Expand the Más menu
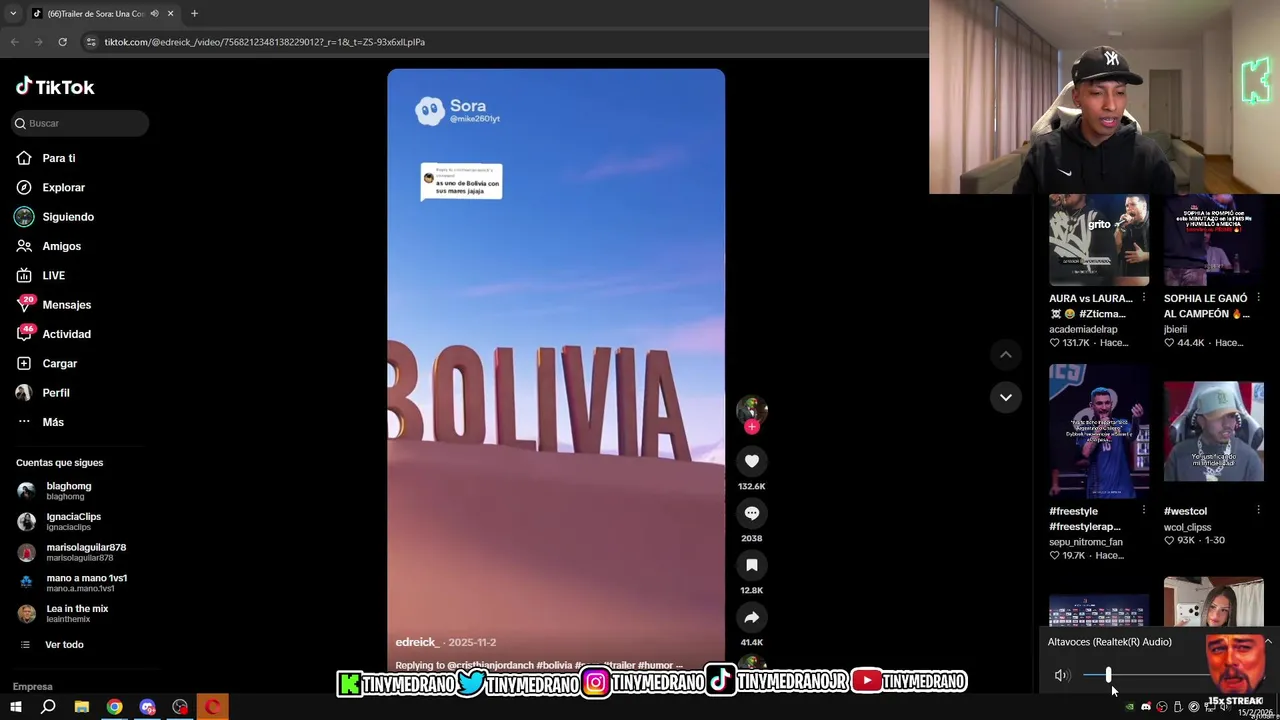Screen dimensions: 1280x720 click(x=40, y=422)
